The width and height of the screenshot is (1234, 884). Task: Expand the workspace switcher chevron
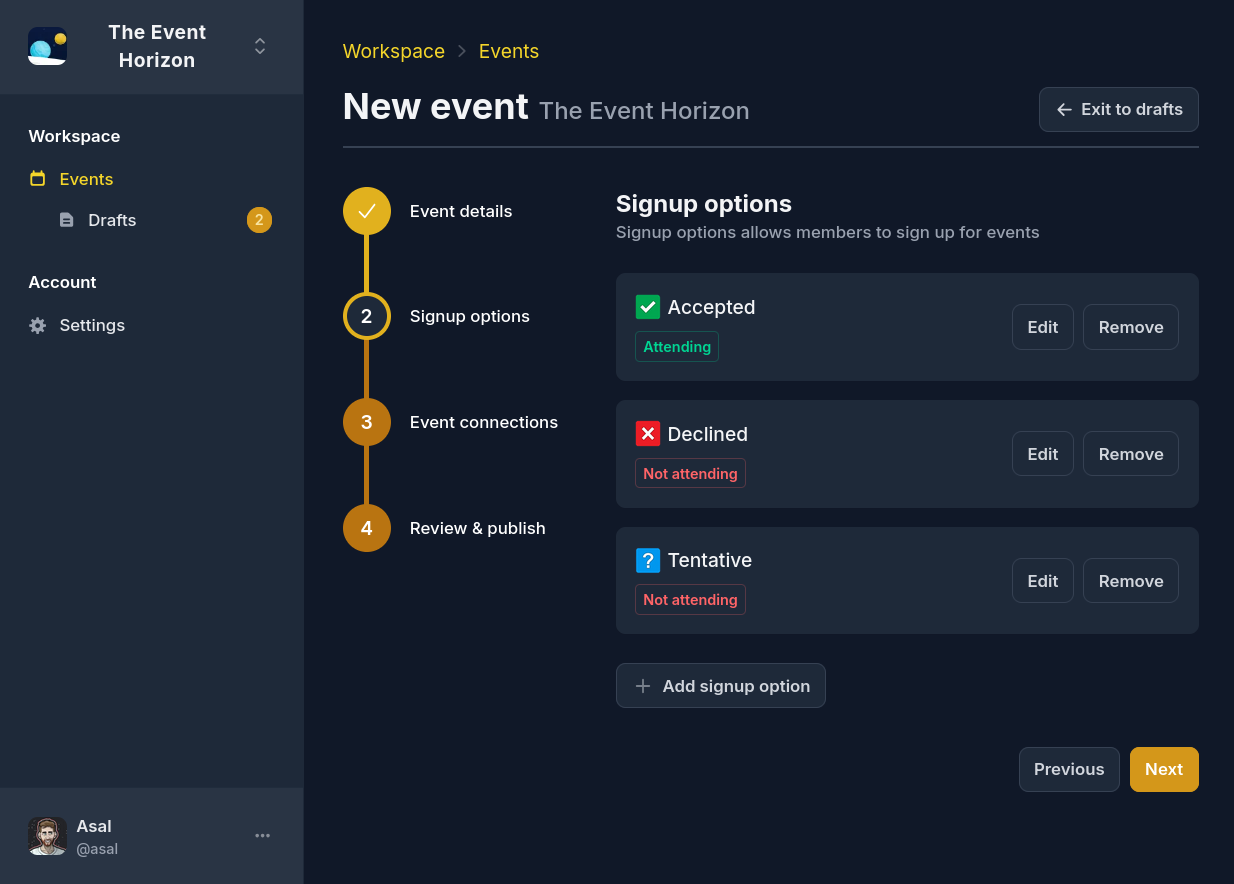point(259,46)
